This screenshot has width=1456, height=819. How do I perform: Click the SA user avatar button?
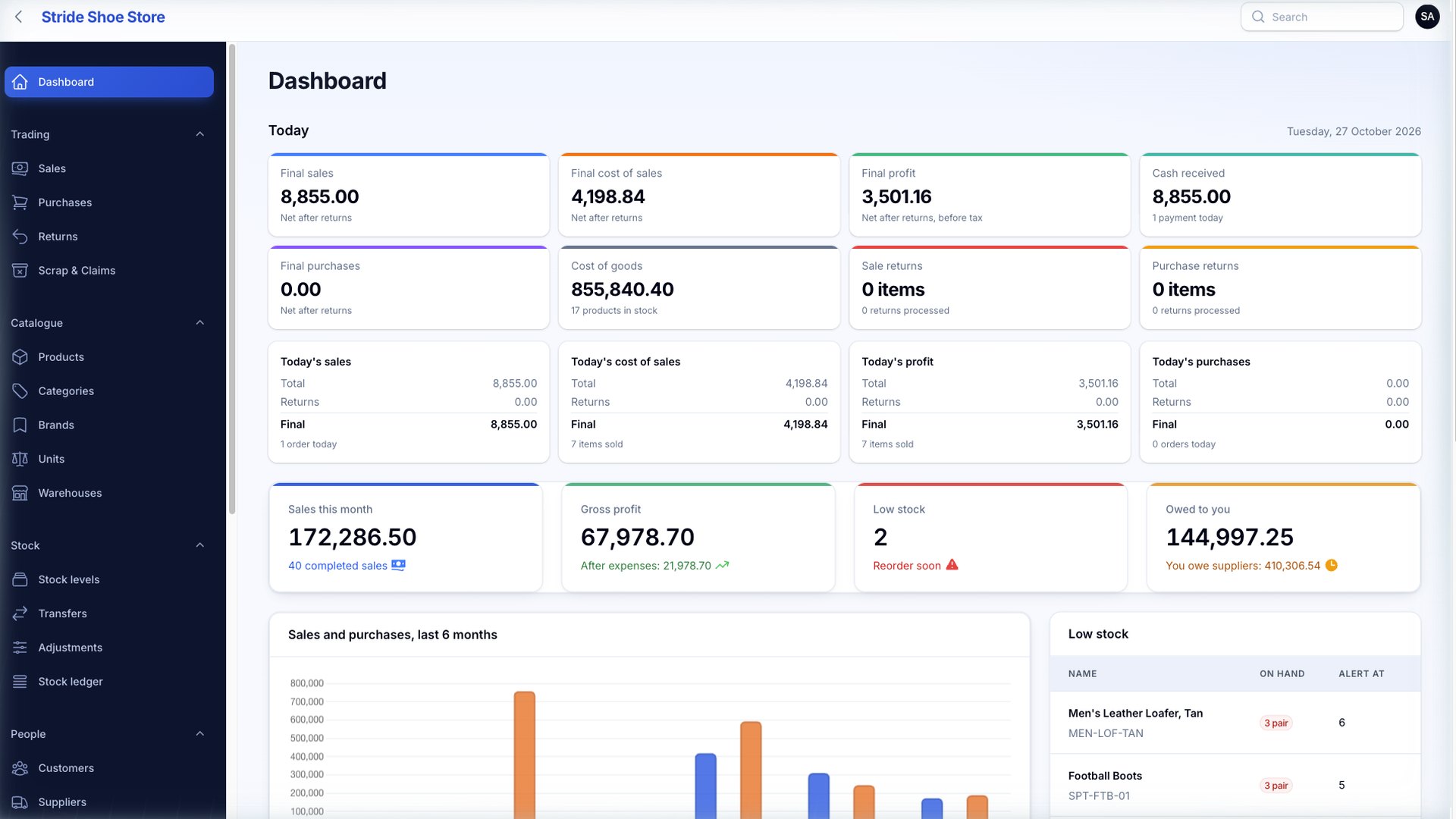click(1427, 17)
